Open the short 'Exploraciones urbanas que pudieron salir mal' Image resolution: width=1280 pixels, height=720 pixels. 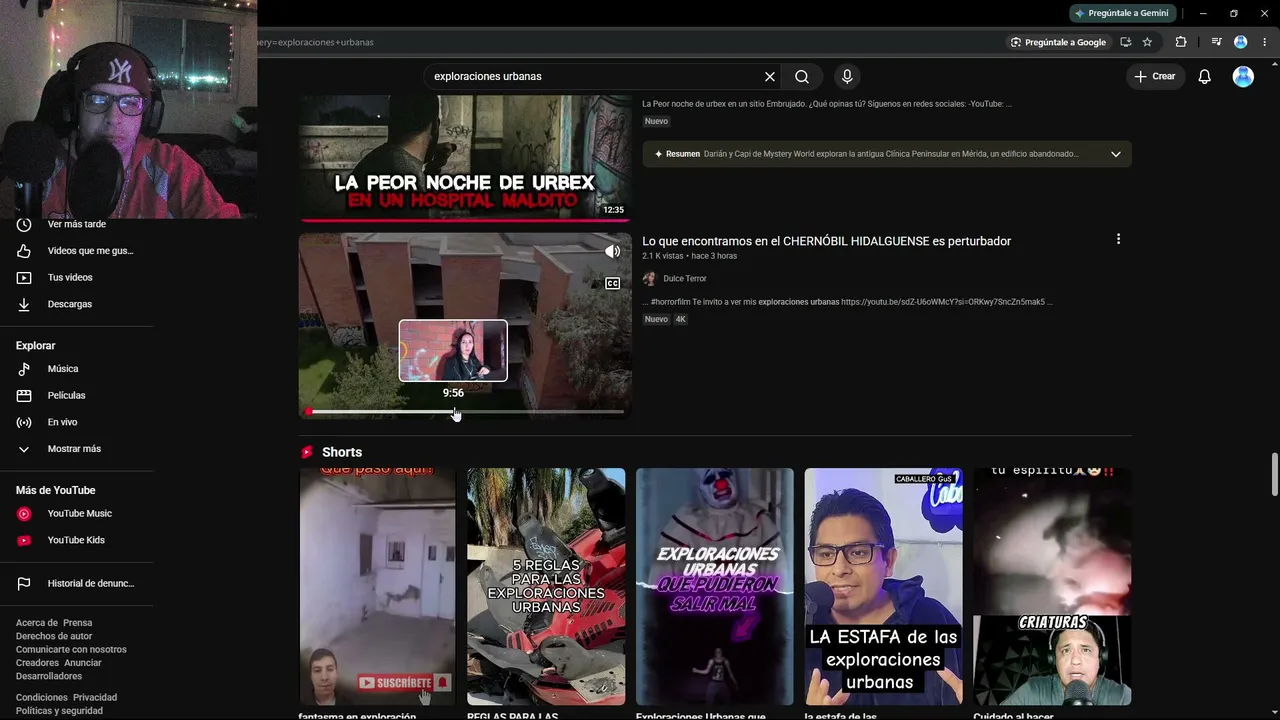(715, 587)
